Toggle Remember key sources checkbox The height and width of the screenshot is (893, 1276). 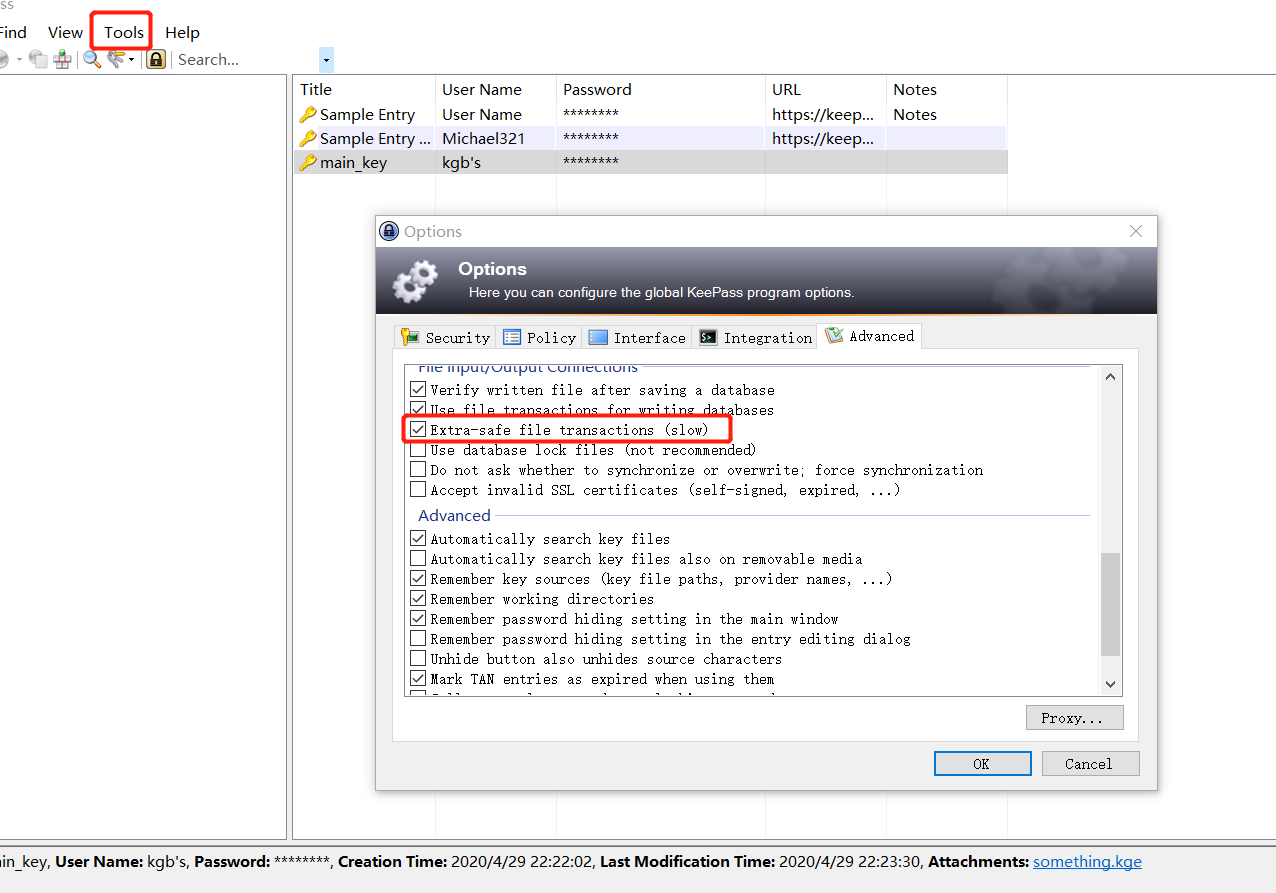point(418,579)
